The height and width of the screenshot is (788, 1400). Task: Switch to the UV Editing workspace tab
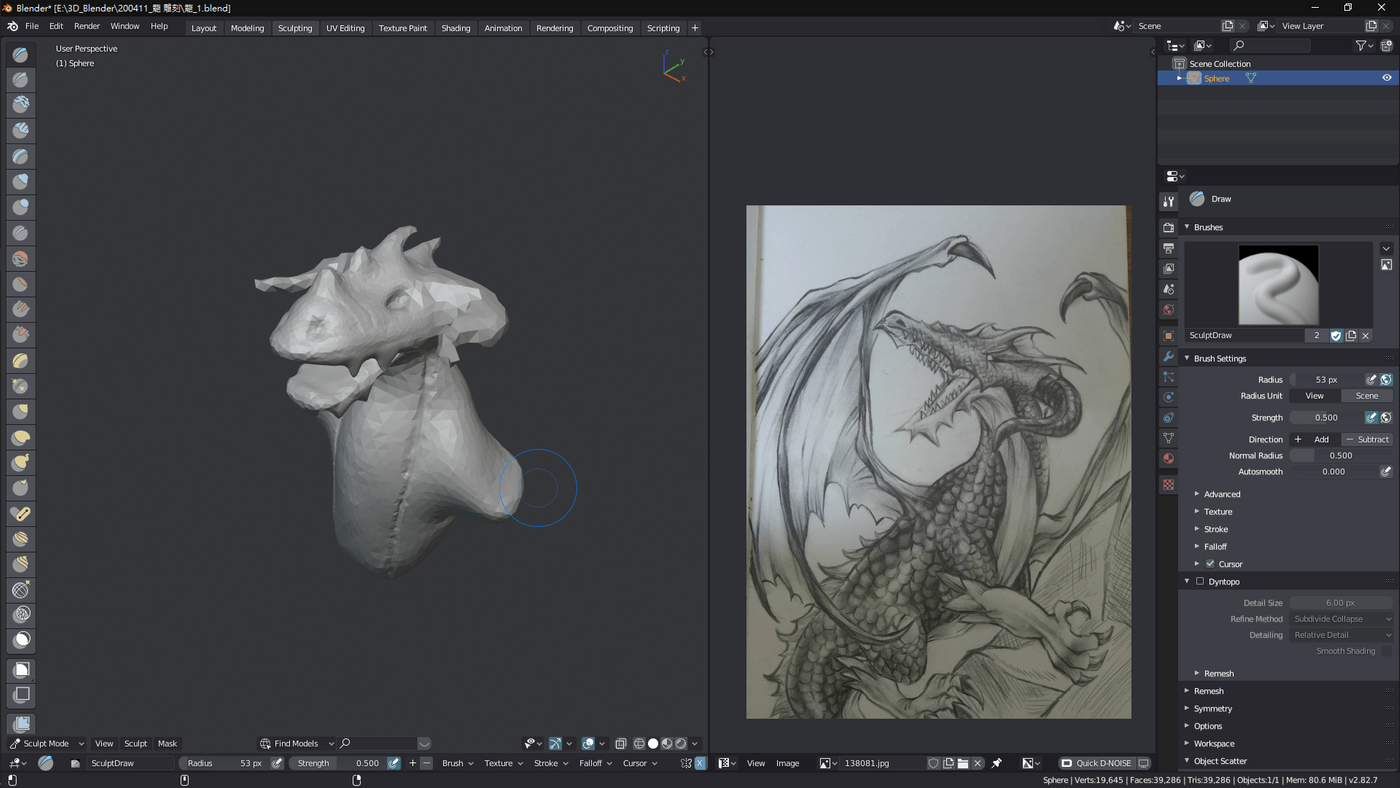click(345, 28)
